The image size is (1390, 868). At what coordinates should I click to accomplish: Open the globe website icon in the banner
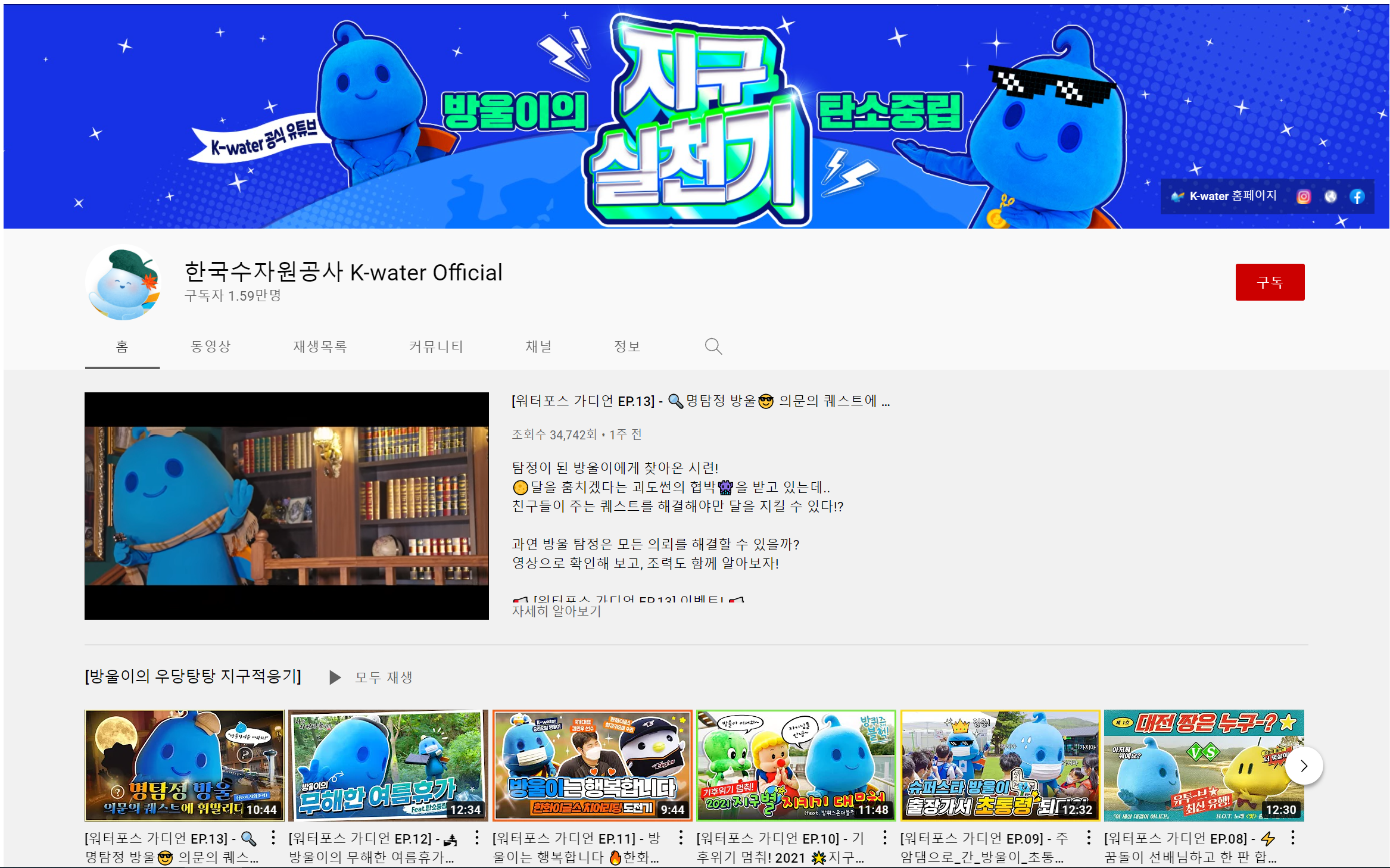point(1330,196)
